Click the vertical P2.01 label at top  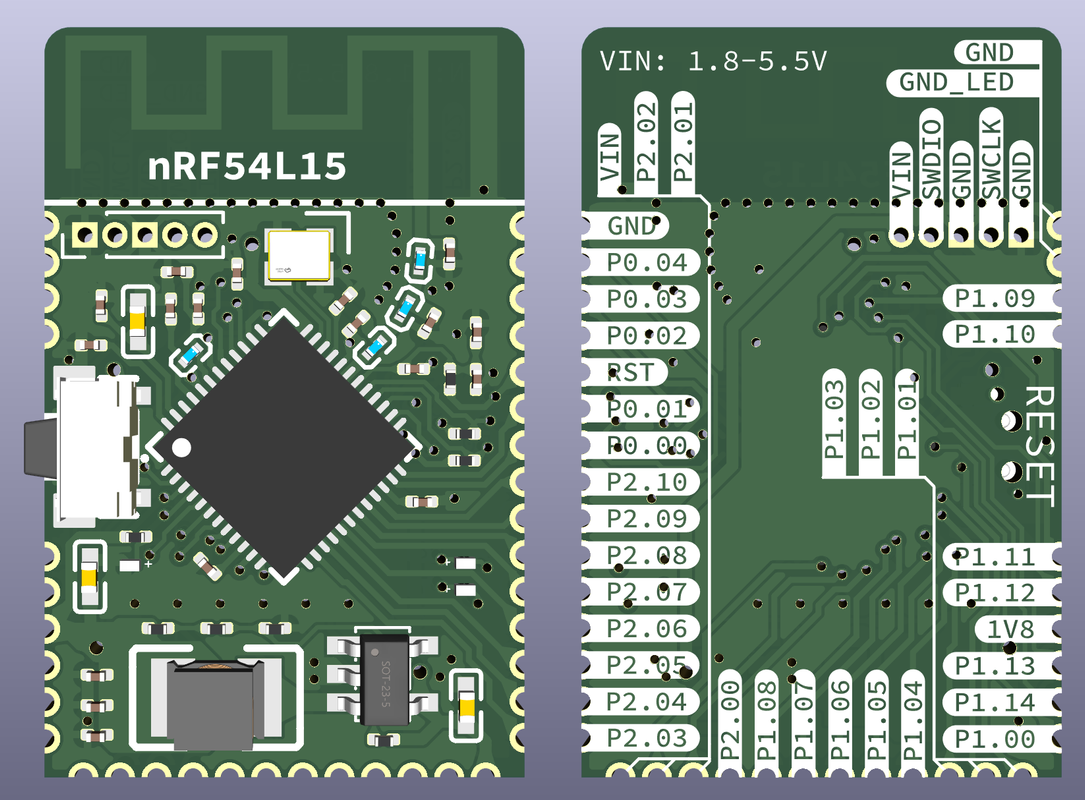point(682,141)
